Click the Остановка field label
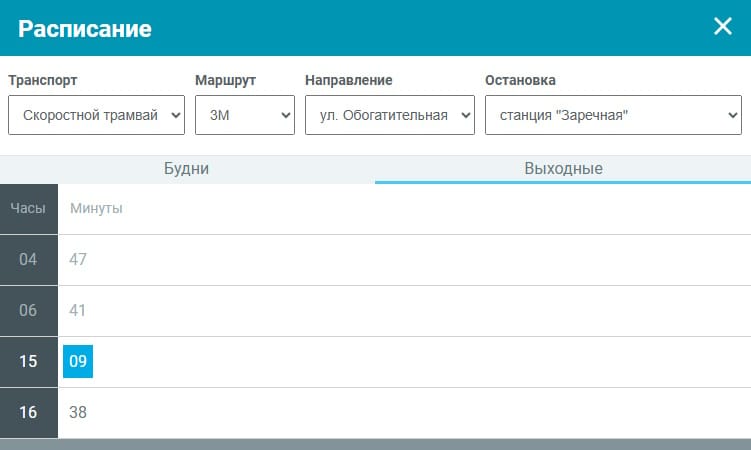751x450 pixels. click(520, 80)
